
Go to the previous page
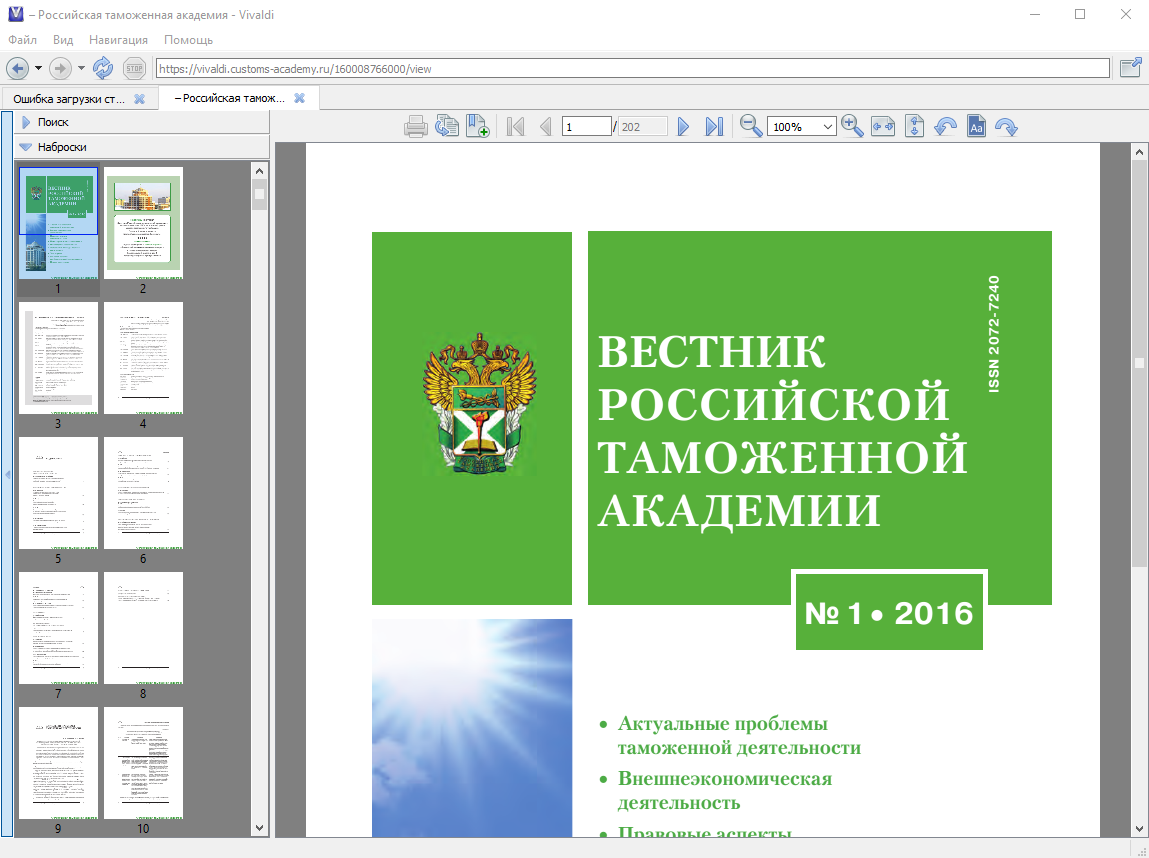(x=545, y=127)
